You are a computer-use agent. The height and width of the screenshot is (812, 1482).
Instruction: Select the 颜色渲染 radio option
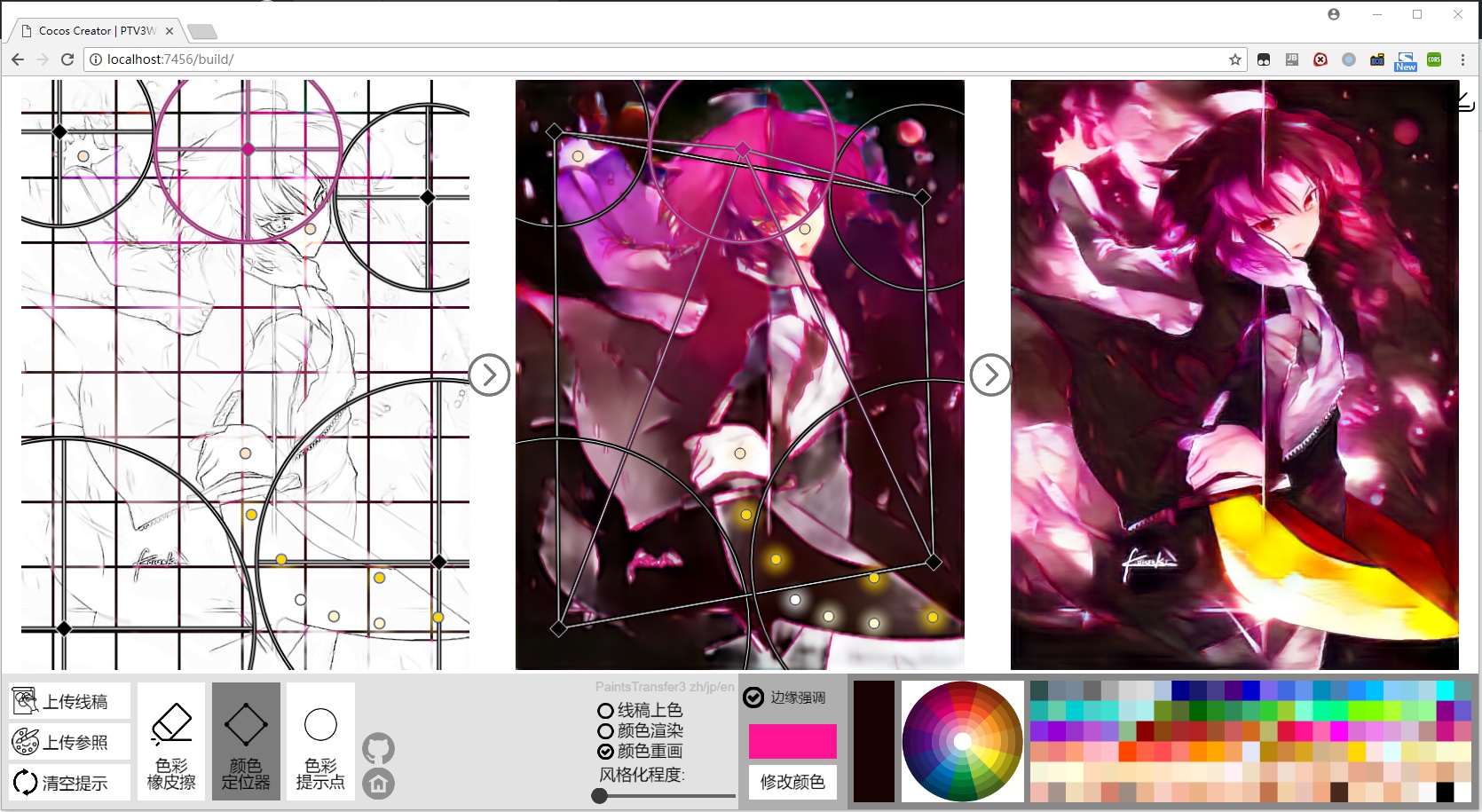coord(640,730)
